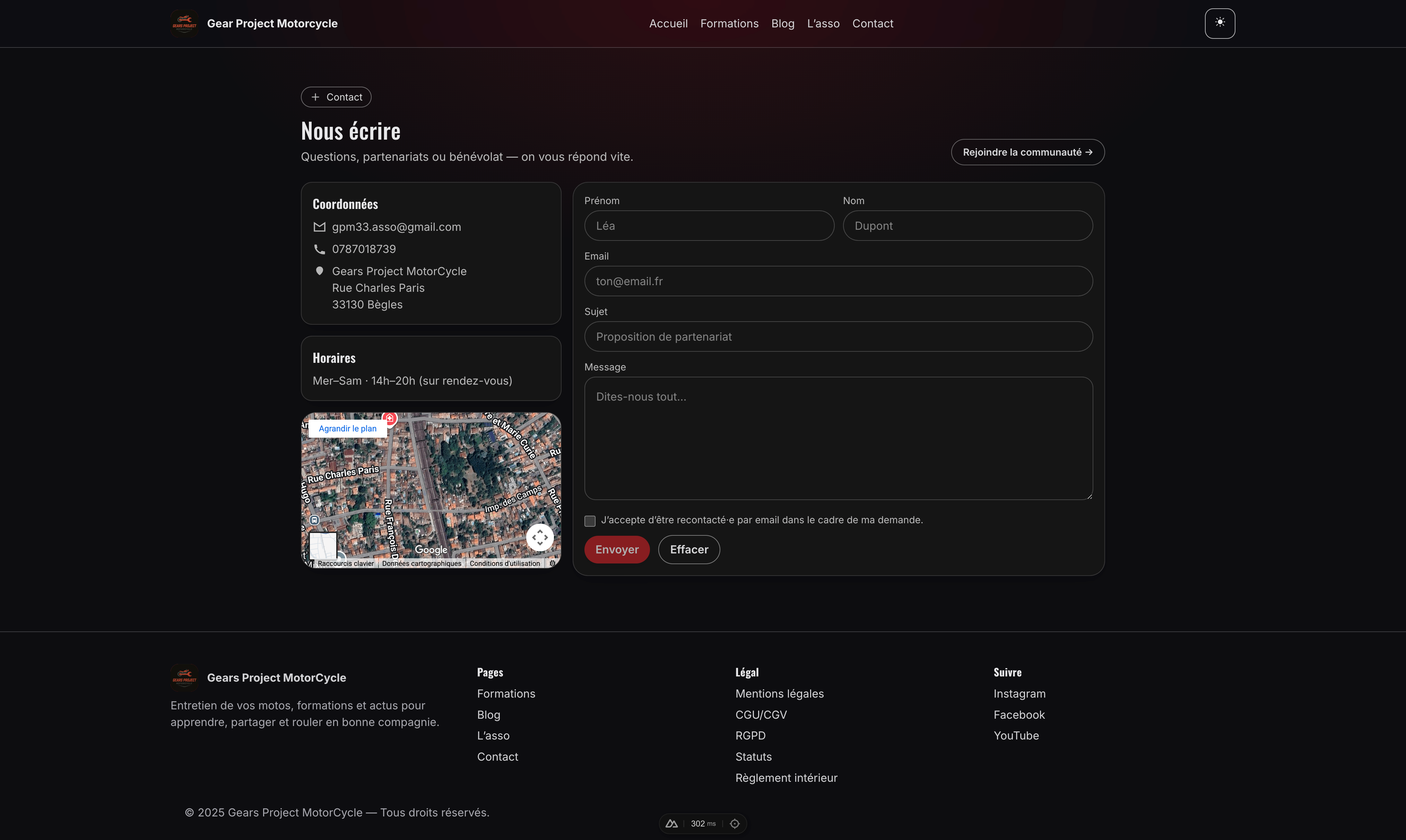Toggle the light/dark theme sun button
The height and width of the screenshot is (840, 1406).
click(1220, 23)
